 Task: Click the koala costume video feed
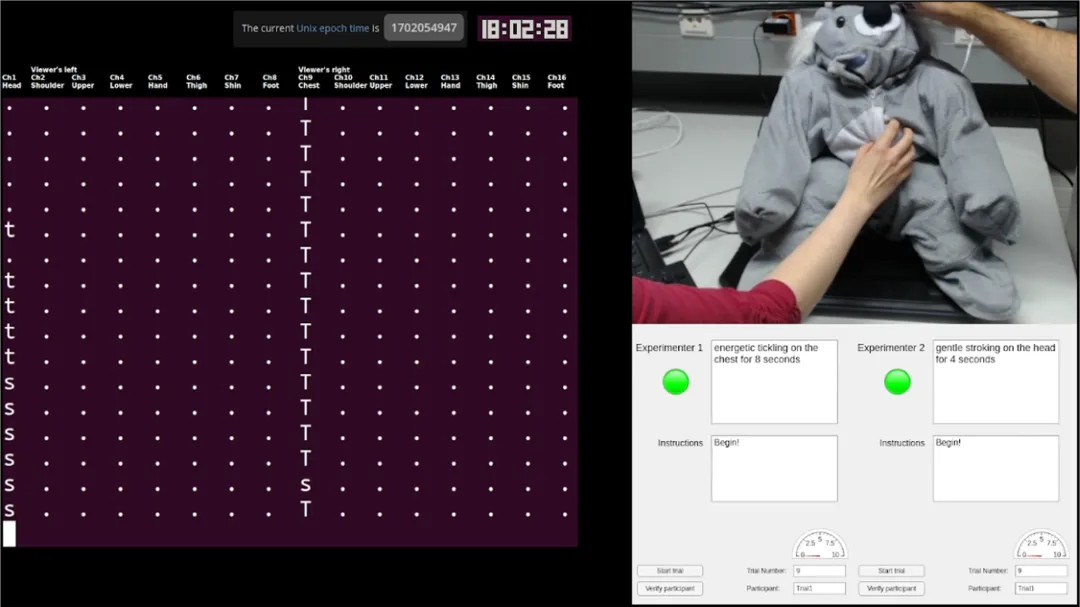coord(855,163)
